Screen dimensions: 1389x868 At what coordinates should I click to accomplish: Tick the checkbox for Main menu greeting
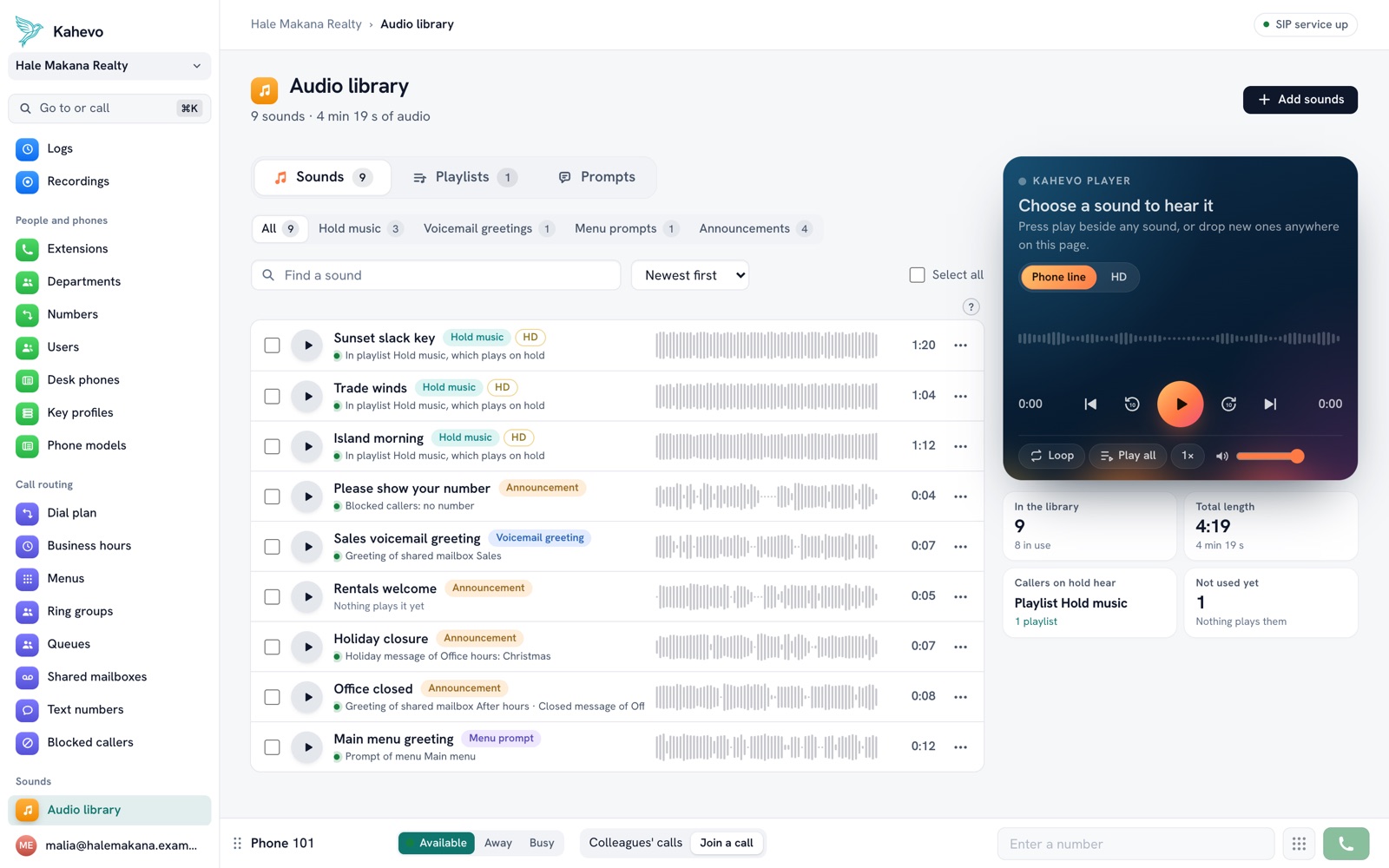coord(272,747)
